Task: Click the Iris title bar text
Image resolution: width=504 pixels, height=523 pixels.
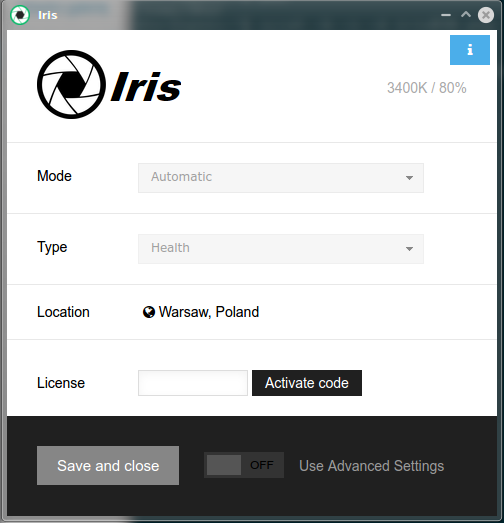Action: [x=48, y=15]
